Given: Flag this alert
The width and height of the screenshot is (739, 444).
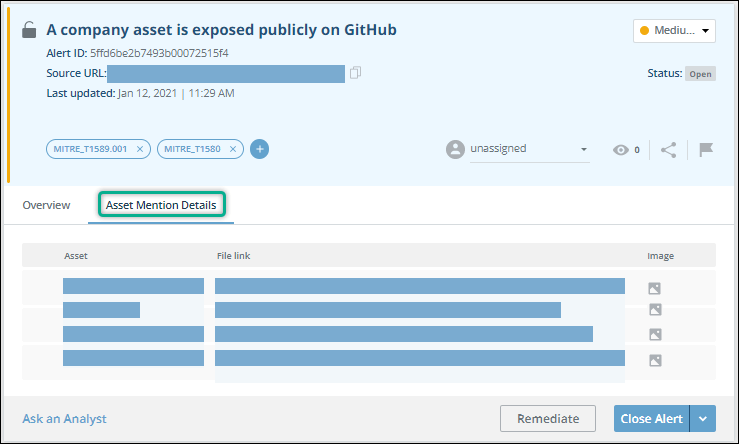Looking at the screenshot, I should coord(705,150).
